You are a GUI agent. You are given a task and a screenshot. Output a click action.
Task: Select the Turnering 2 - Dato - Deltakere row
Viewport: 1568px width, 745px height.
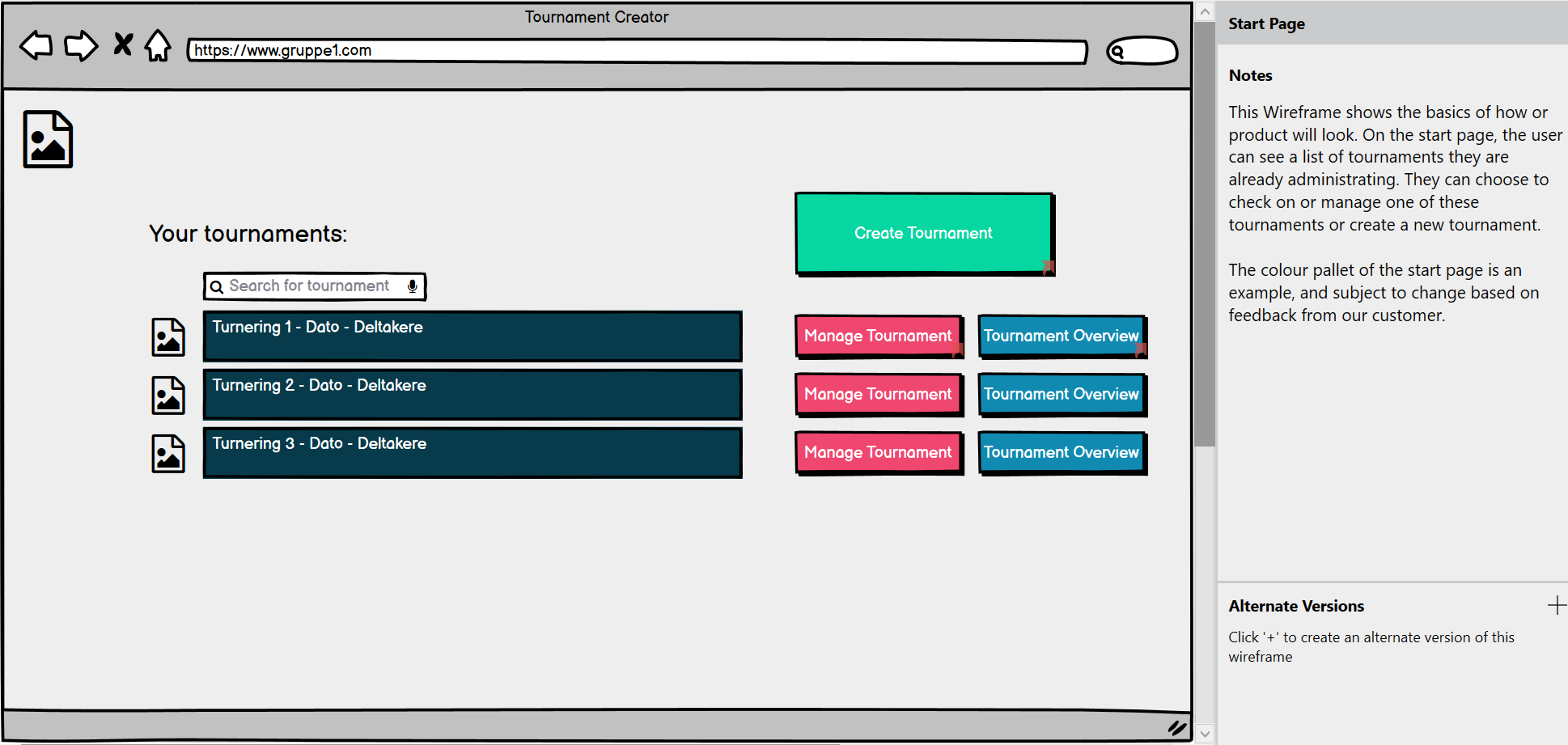472,395
